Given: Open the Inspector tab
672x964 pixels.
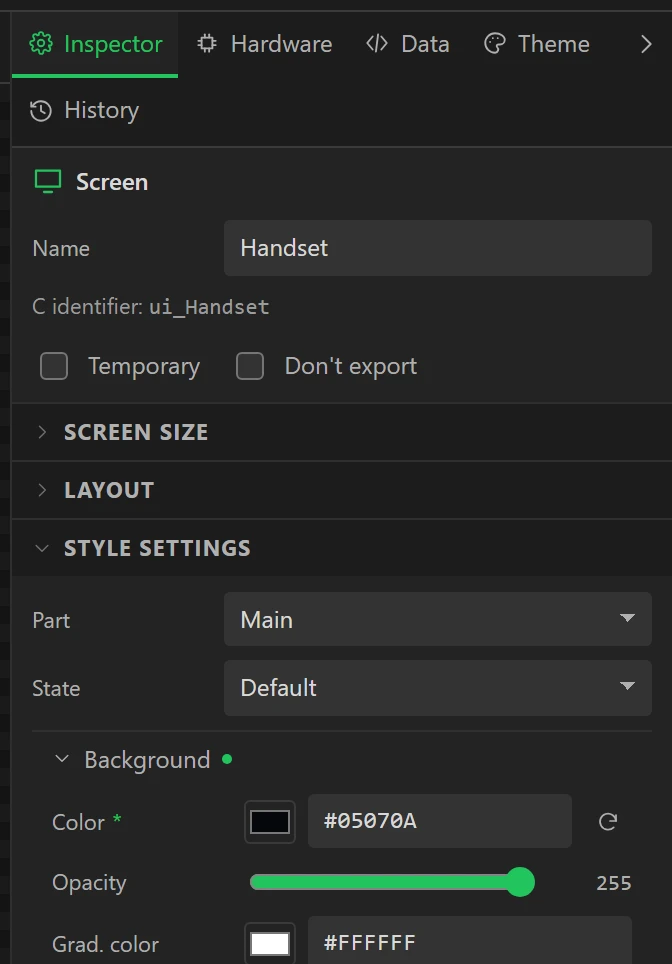Looking at the screenshot, I should 95,44.
